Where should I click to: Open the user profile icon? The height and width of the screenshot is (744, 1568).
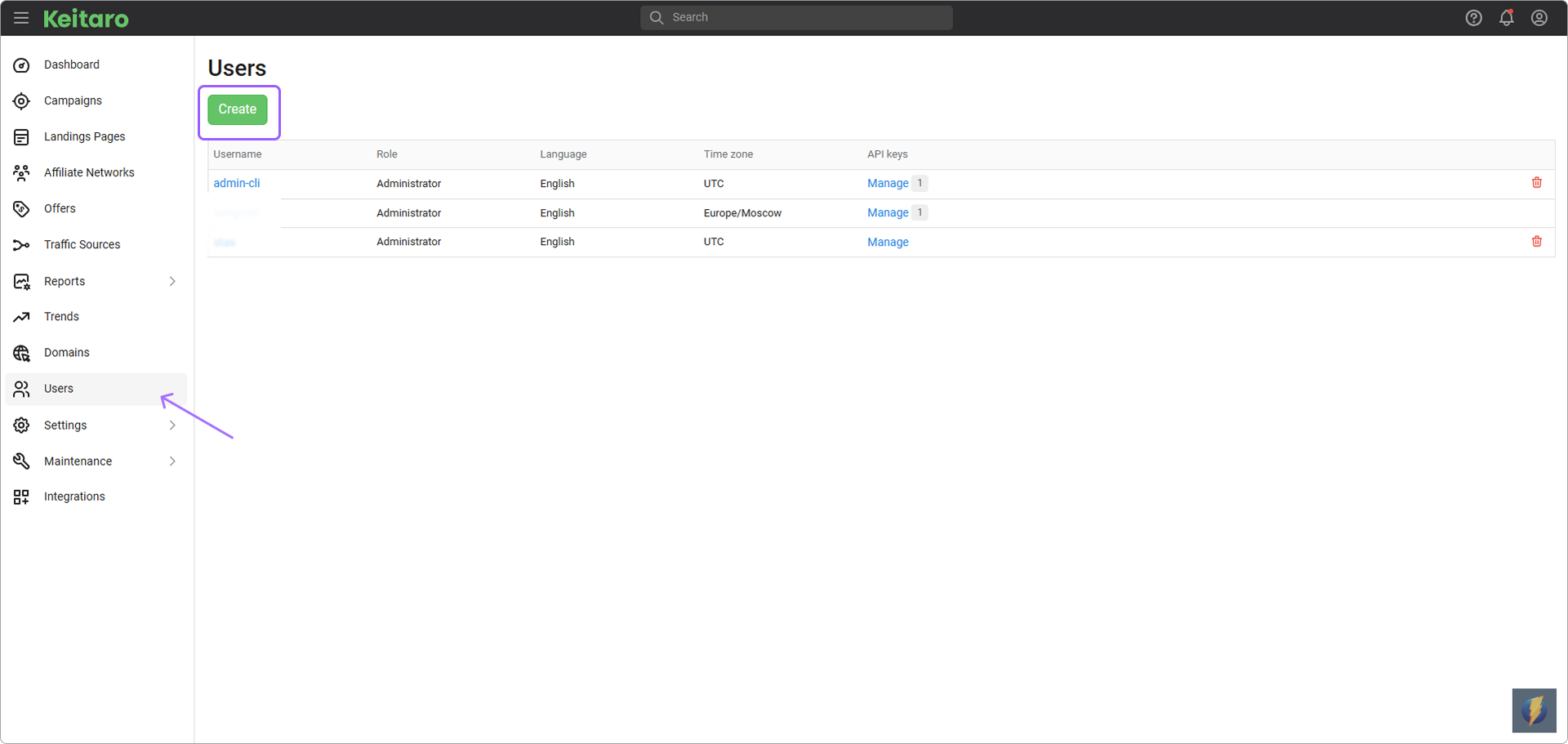point(1539,18)
